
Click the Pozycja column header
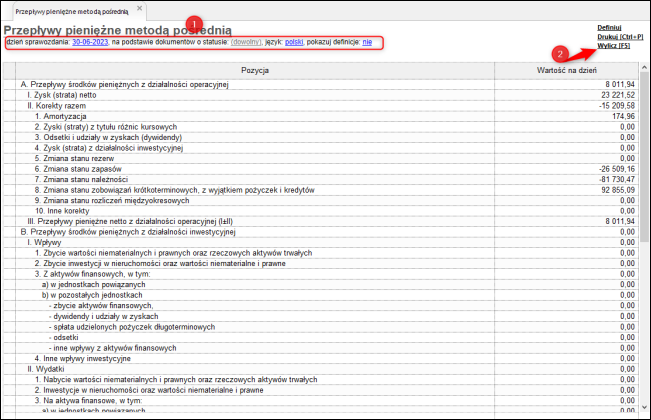255,71
